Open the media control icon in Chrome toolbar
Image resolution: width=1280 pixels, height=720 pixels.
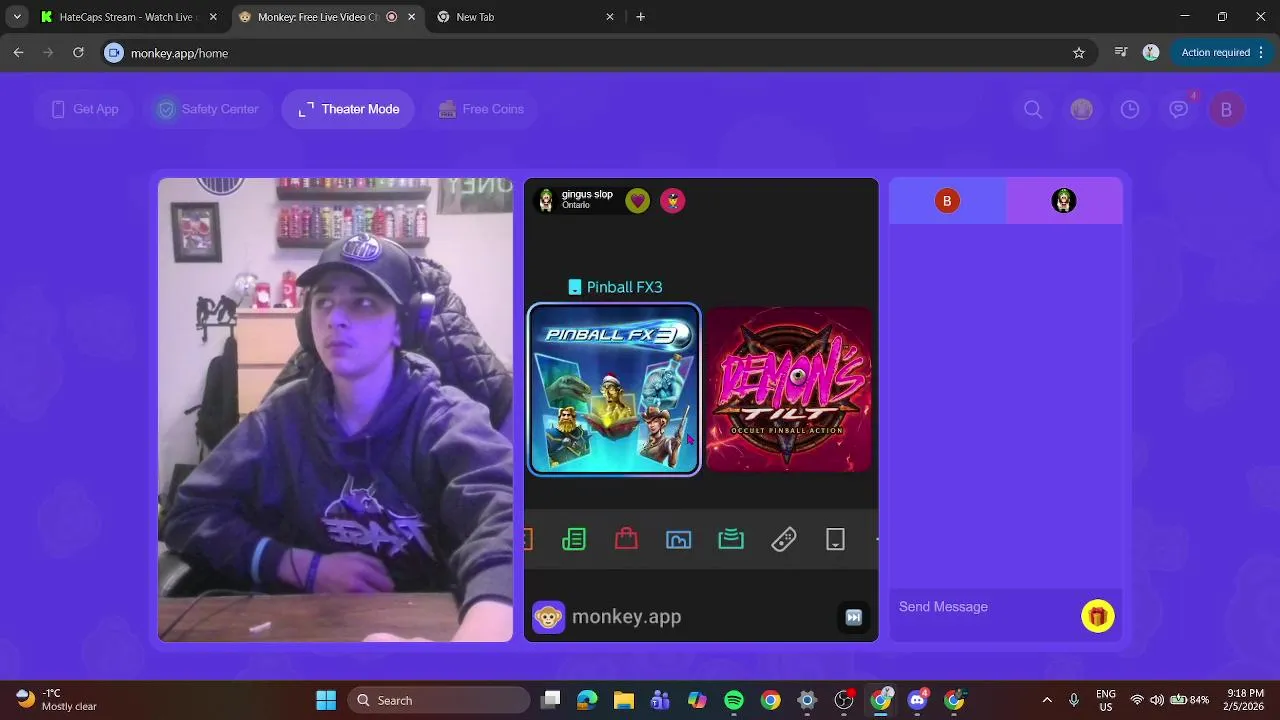click(x=1121, y=52)
